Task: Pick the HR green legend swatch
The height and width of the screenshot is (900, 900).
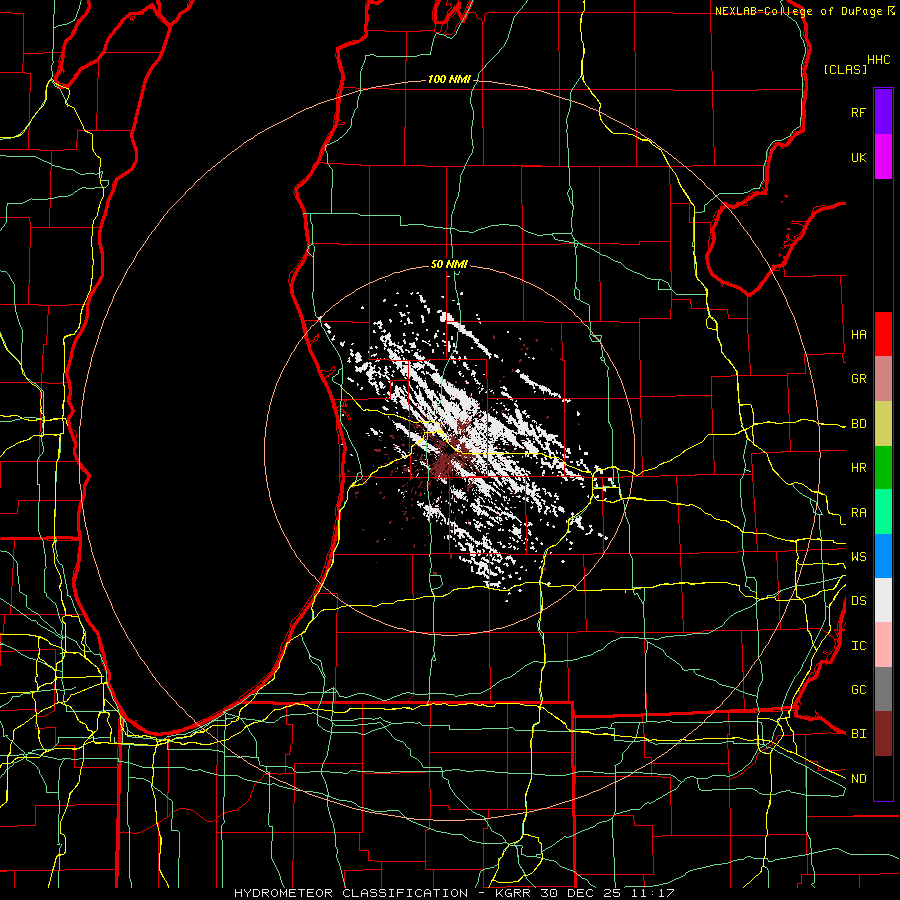Action: tap(883, 468)
